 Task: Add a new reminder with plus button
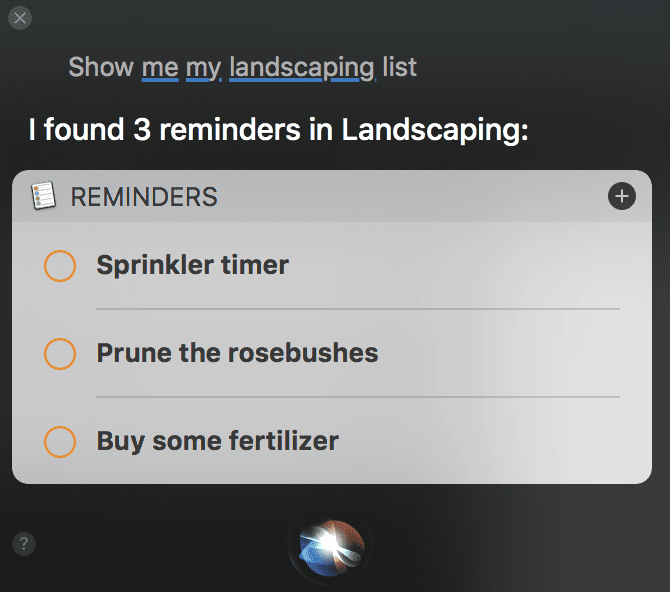(622, 197)
